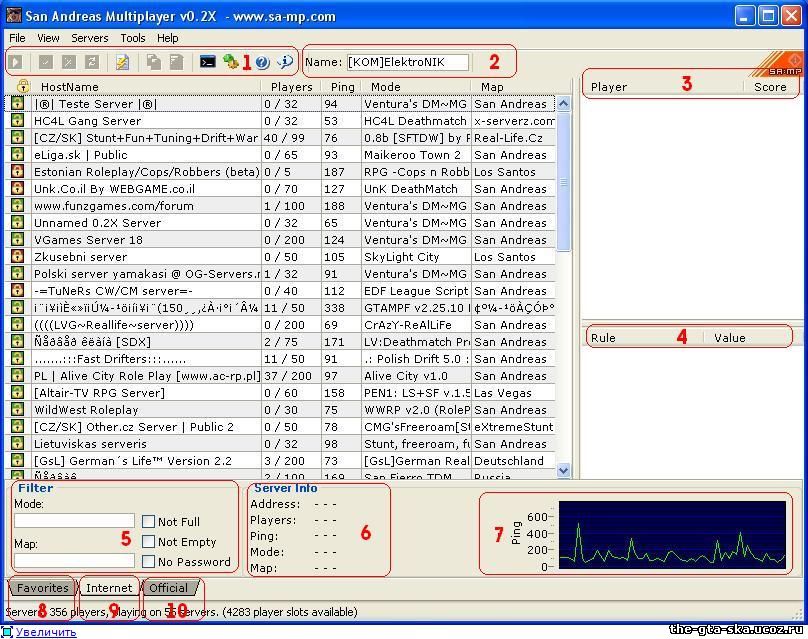Click the About info bubble icon
Screen dimensions: 808x639
[285, 62]
